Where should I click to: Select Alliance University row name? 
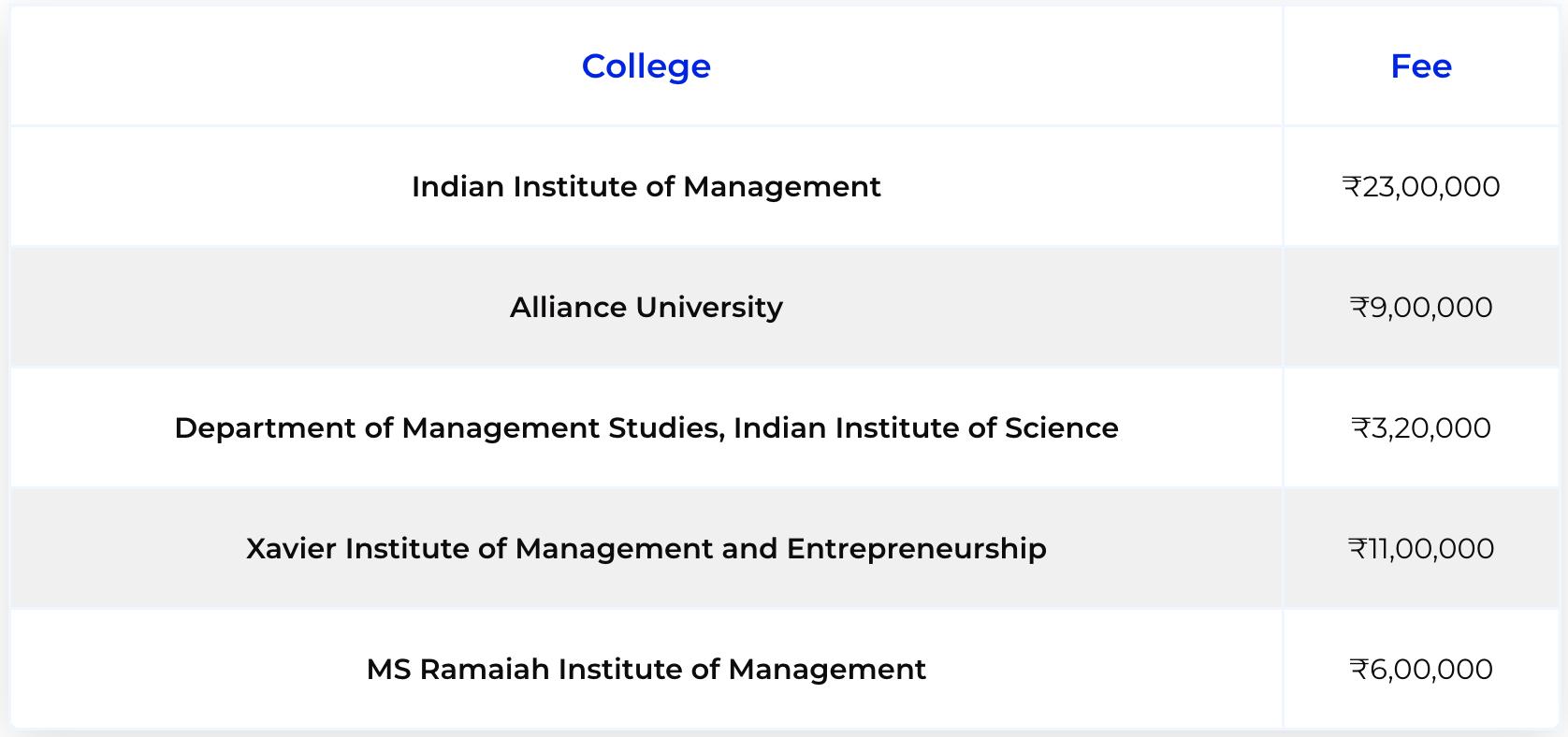[x=646, y=307]
